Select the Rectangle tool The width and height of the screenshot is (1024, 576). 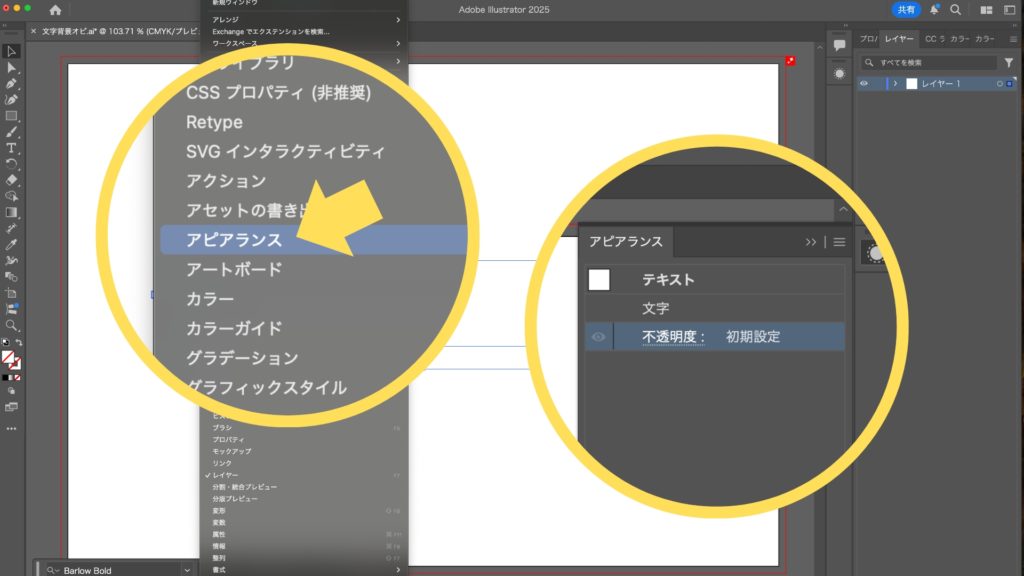11,116
